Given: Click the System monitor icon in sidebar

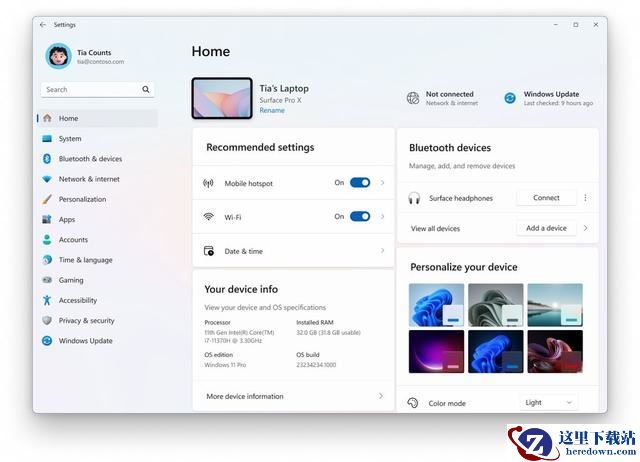Looking at the screenshot, I should pos(47,138).
